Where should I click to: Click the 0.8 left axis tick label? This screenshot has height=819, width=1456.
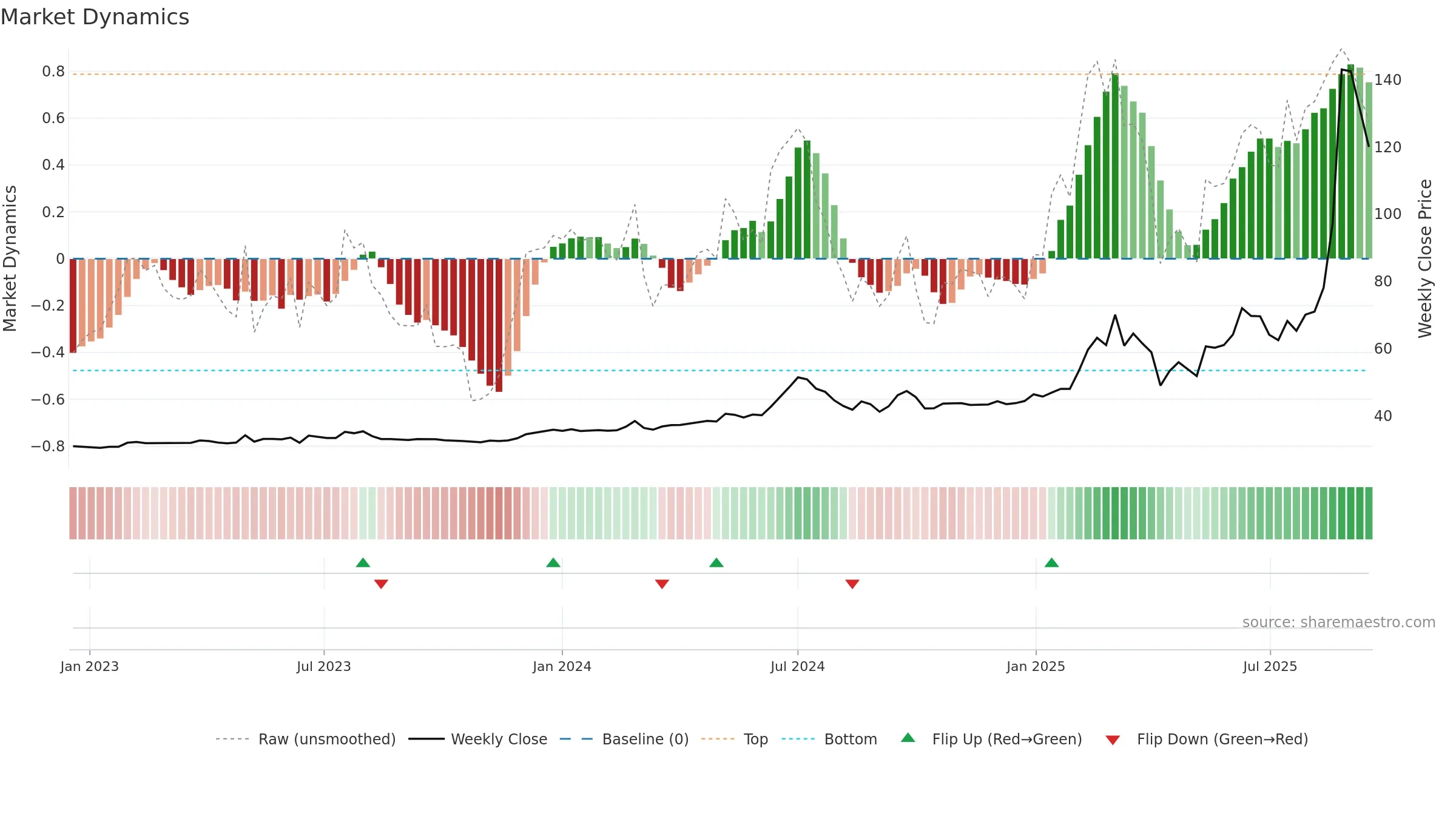coord(53,72)
